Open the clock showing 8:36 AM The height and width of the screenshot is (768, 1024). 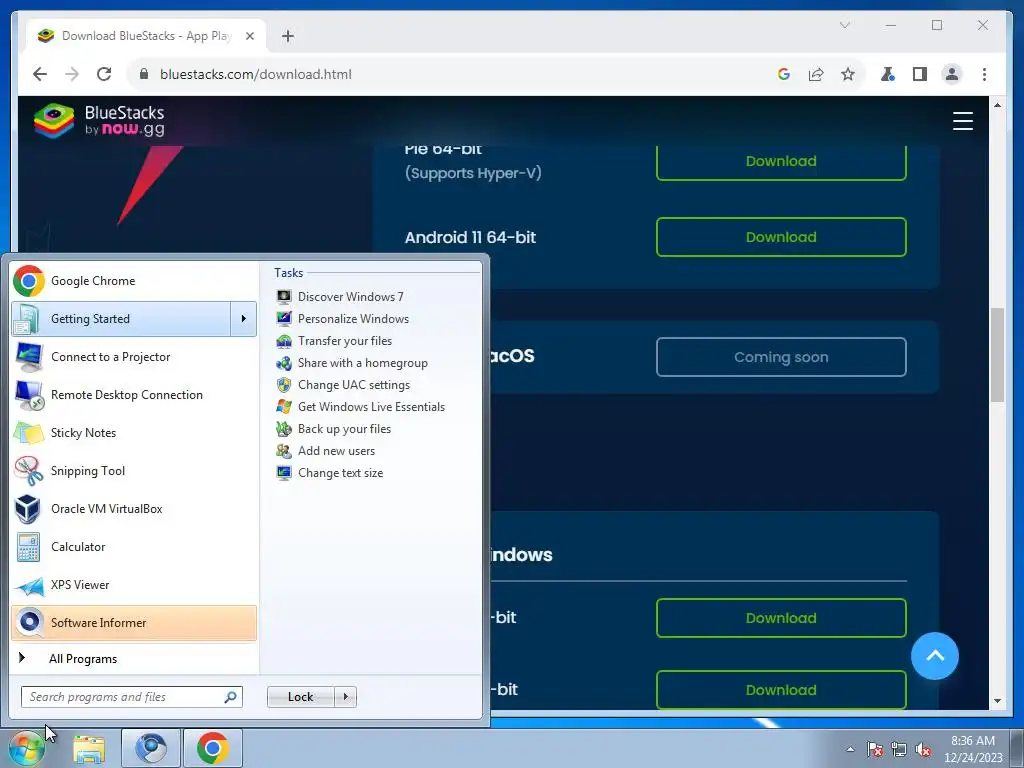point(973,749)
